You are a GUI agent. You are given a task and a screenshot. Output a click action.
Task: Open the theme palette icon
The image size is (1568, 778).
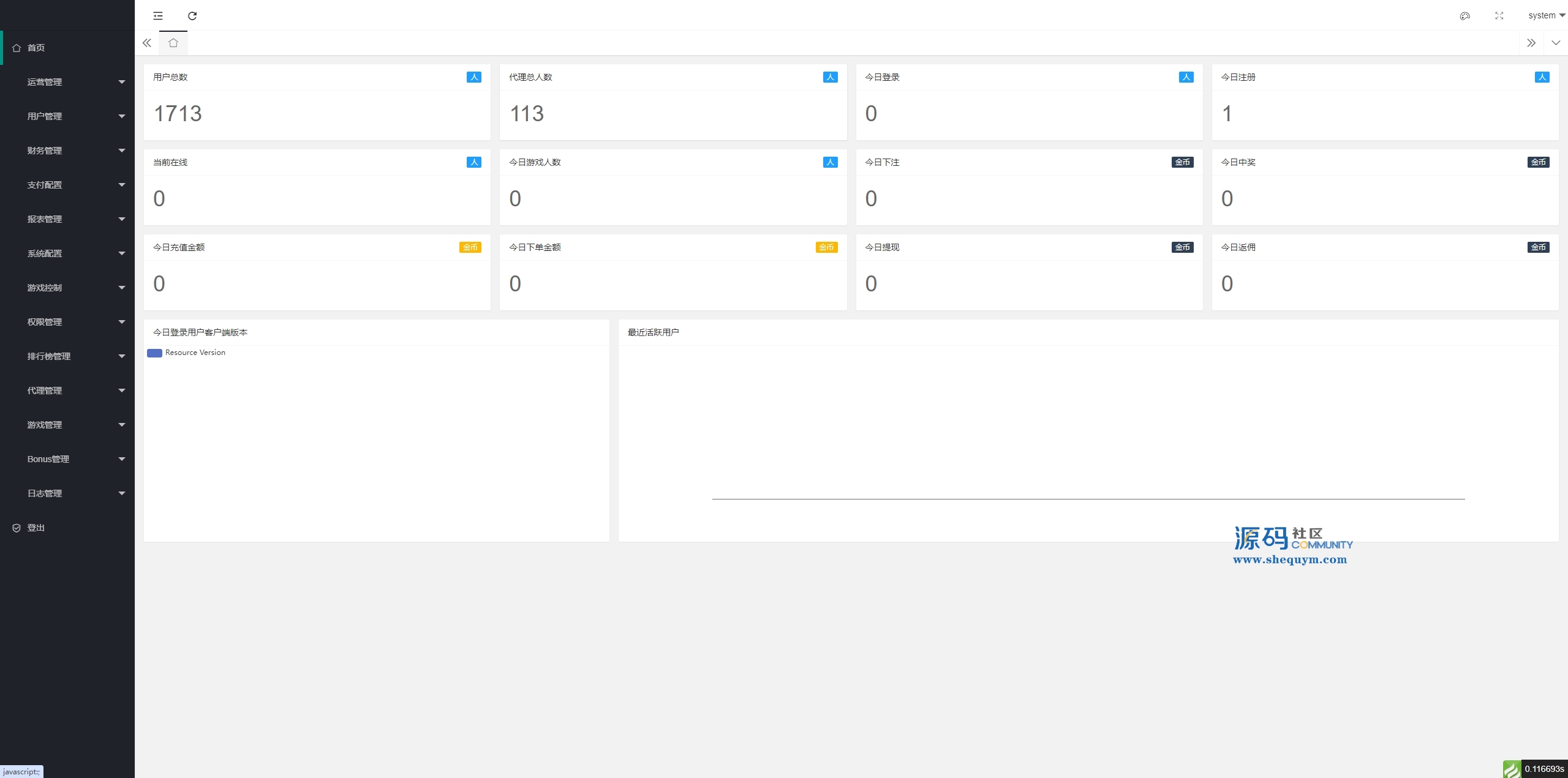tap(1464, 16)
